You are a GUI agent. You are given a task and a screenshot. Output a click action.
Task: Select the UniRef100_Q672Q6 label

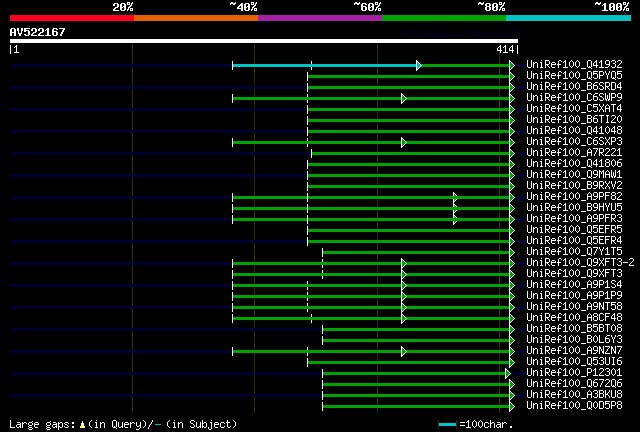coord(574,384)
